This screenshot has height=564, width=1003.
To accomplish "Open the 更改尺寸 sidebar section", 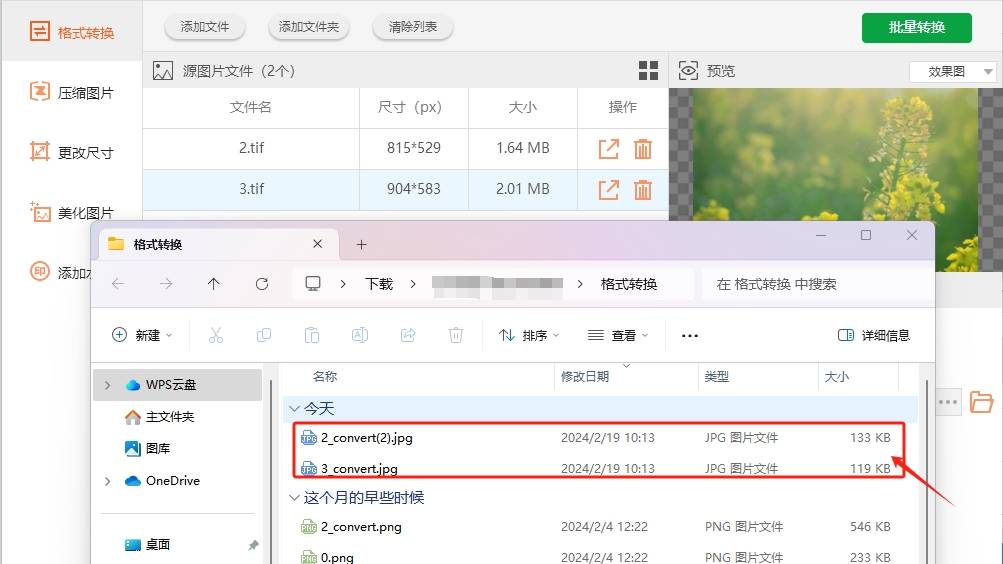I will pos(72,152).
